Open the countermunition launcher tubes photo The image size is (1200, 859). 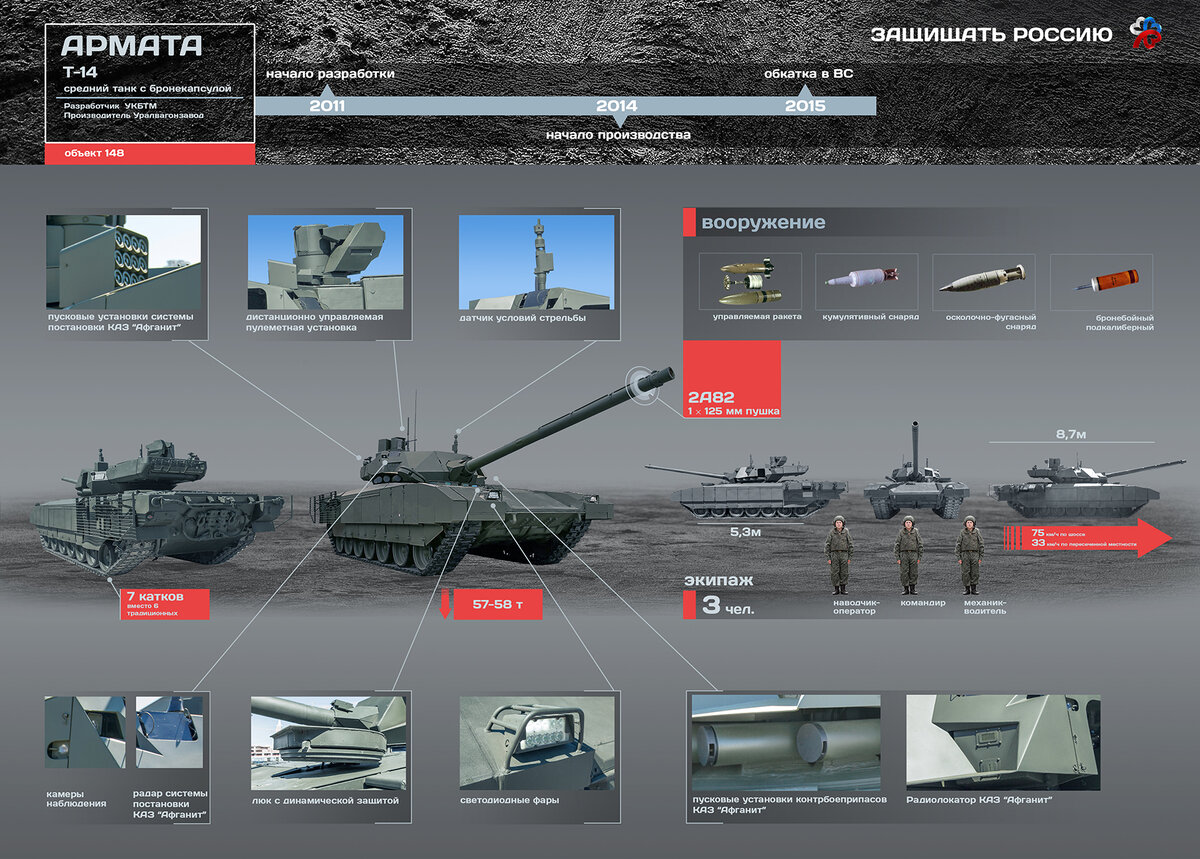coord(786,743)
